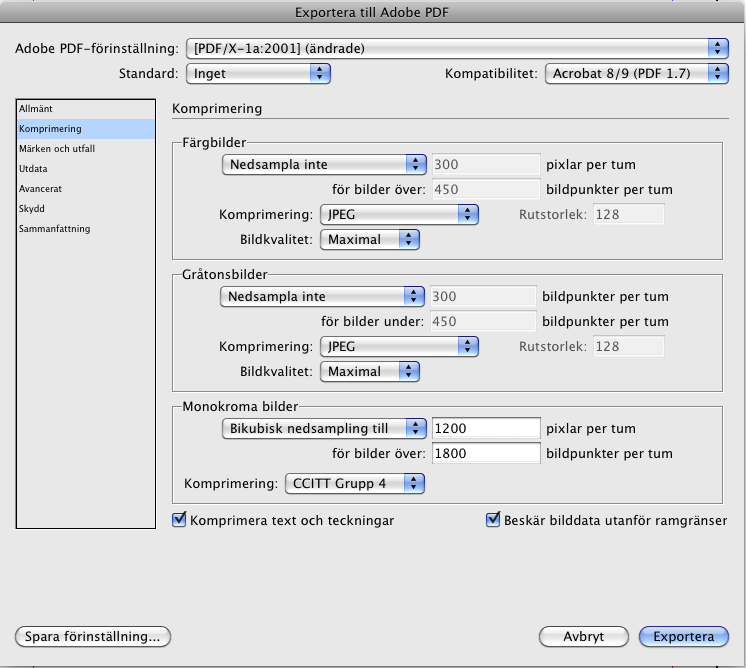746x668 pixels.
Task: Toggle Komprimera text och teckningar checkbox
Action: [179, 520]
